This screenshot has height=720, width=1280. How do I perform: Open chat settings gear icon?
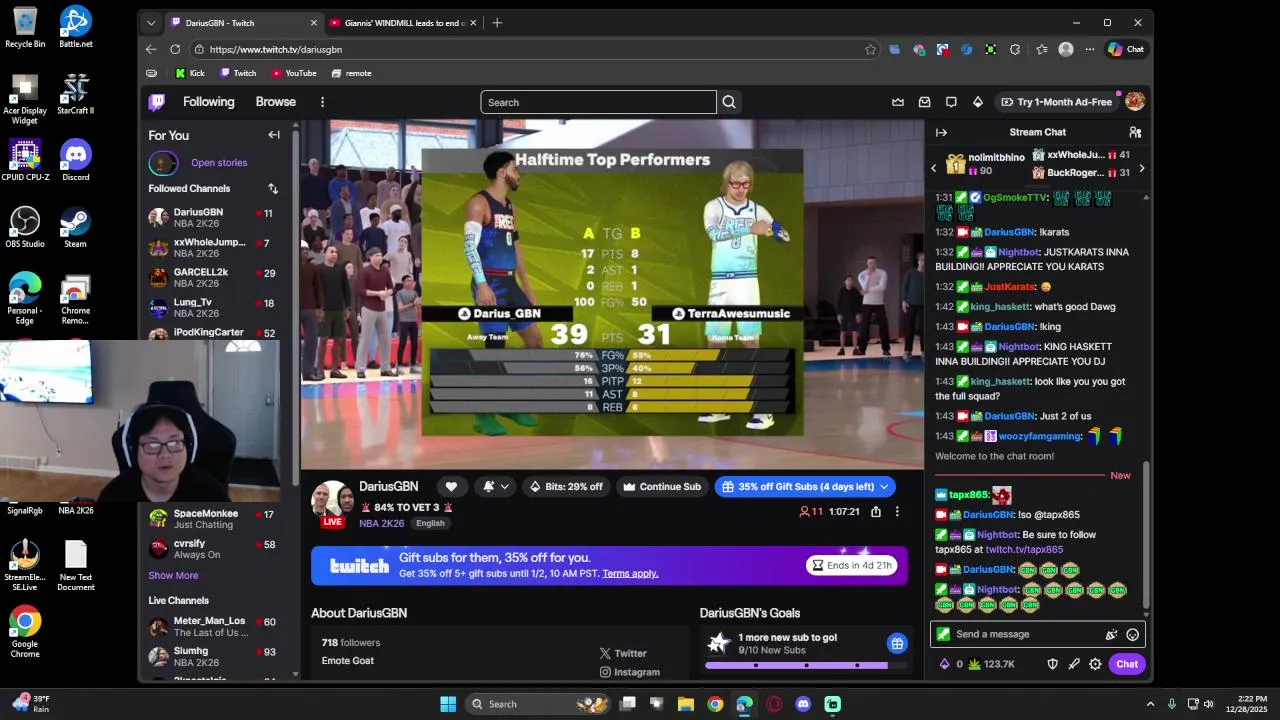click(1095, 664)
